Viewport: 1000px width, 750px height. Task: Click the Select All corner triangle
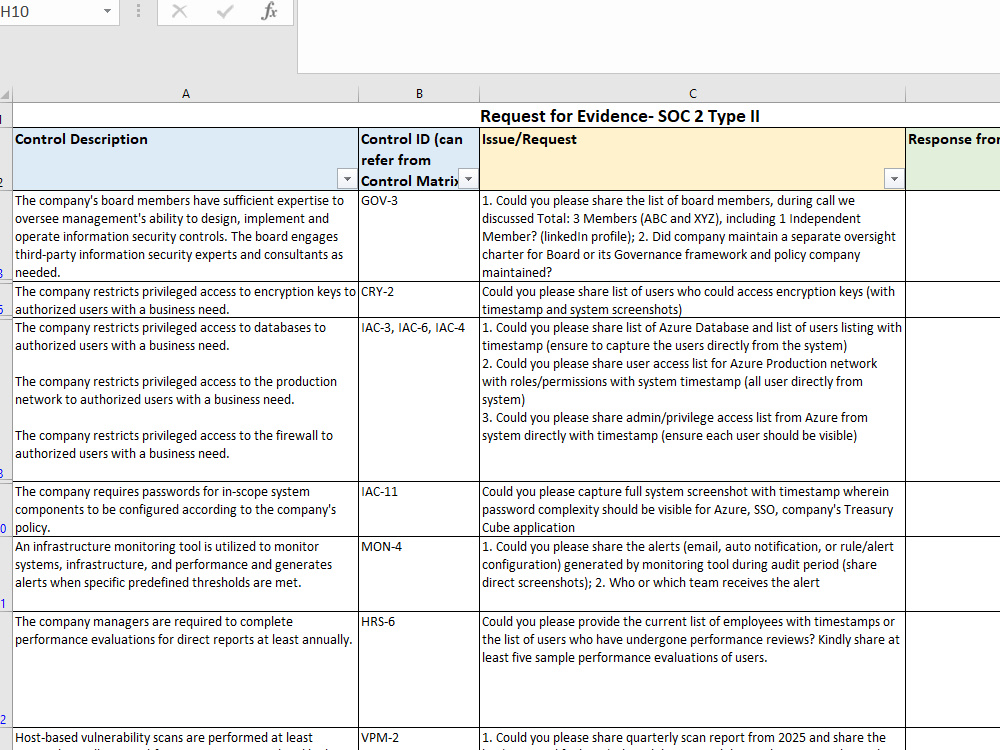(5, 94)
